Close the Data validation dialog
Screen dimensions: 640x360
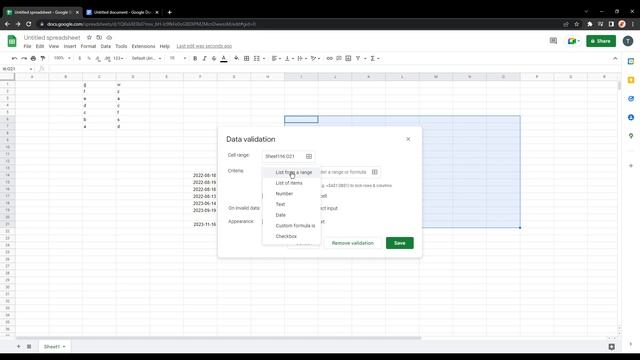(x=408, y=139)
